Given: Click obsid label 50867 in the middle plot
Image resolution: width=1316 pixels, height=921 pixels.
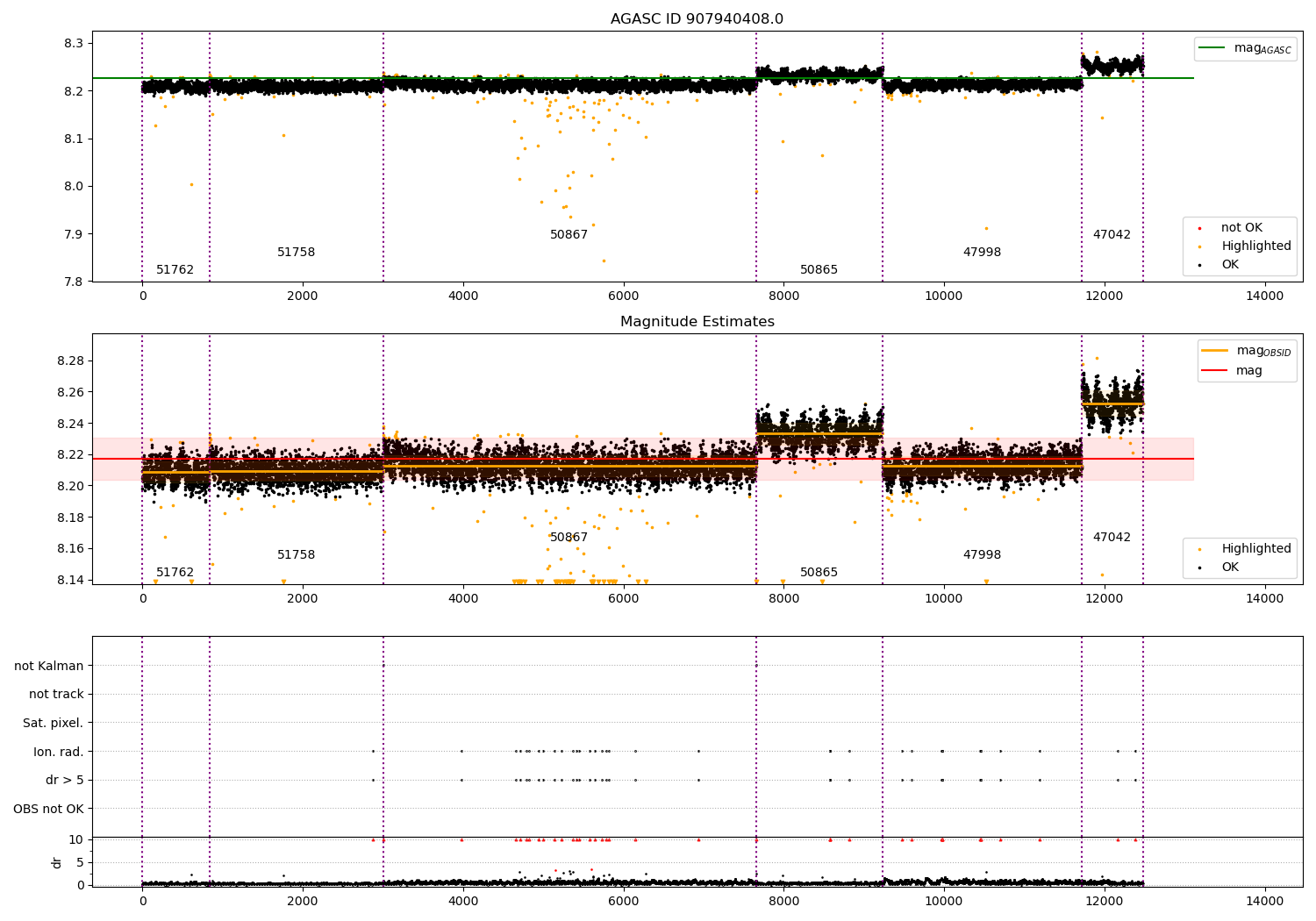Looking at the screenshot, I should click(x=569, y=538).
